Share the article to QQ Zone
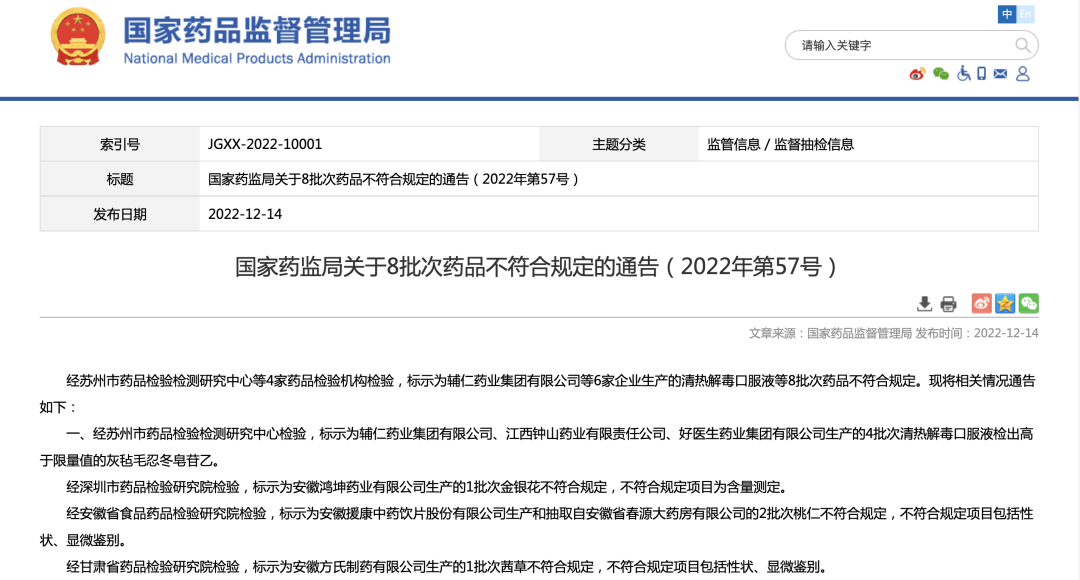Image resolution: width=1080 pixels, height=580 pixels. click(1004, 303)
